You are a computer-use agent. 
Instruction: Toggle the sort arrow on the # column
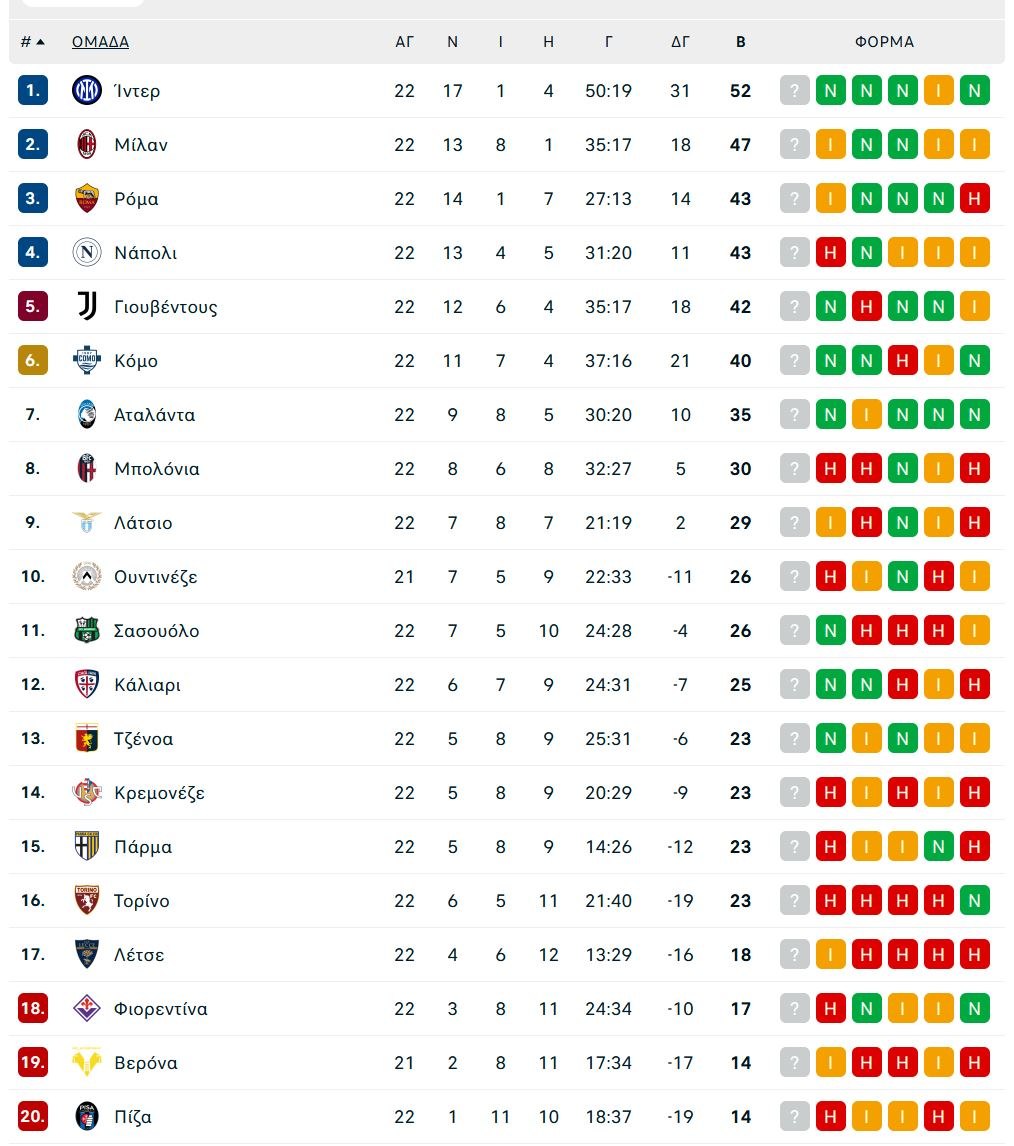[29, 42]
